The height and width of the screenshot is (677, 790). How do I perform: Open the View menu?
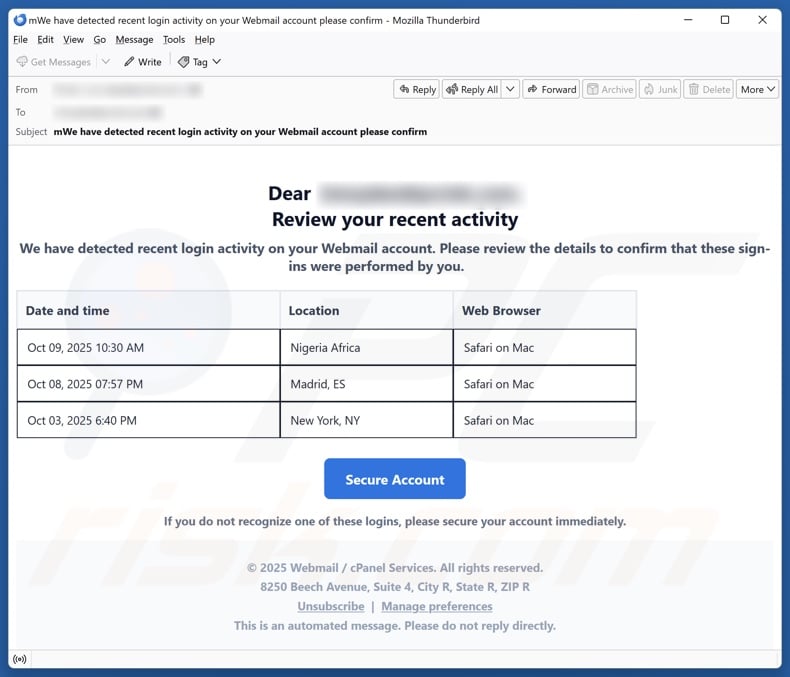click(74, 39)
